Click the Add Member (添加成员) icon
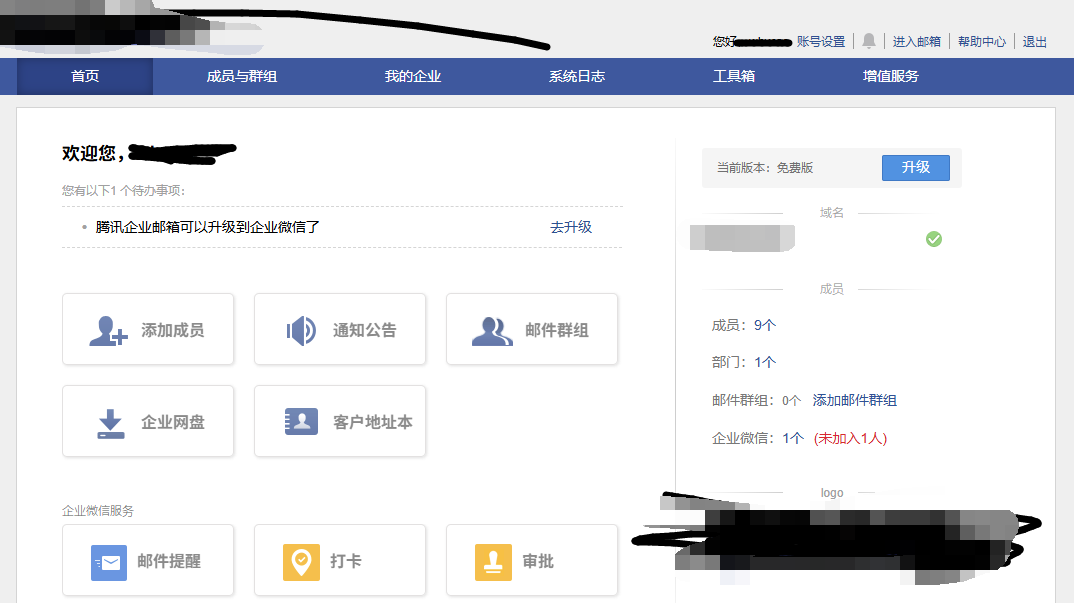The image size is (1074, 603). coord(108,330)
